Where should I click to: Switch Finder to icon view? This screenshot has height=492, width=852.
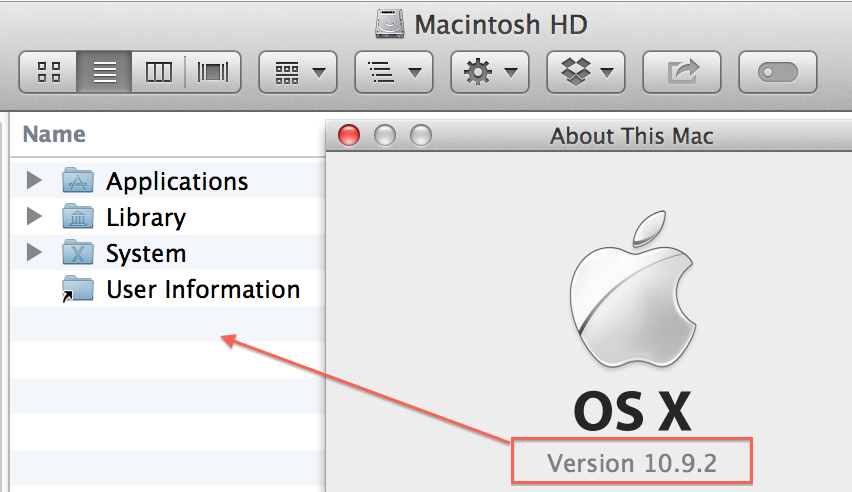(48, 72)
